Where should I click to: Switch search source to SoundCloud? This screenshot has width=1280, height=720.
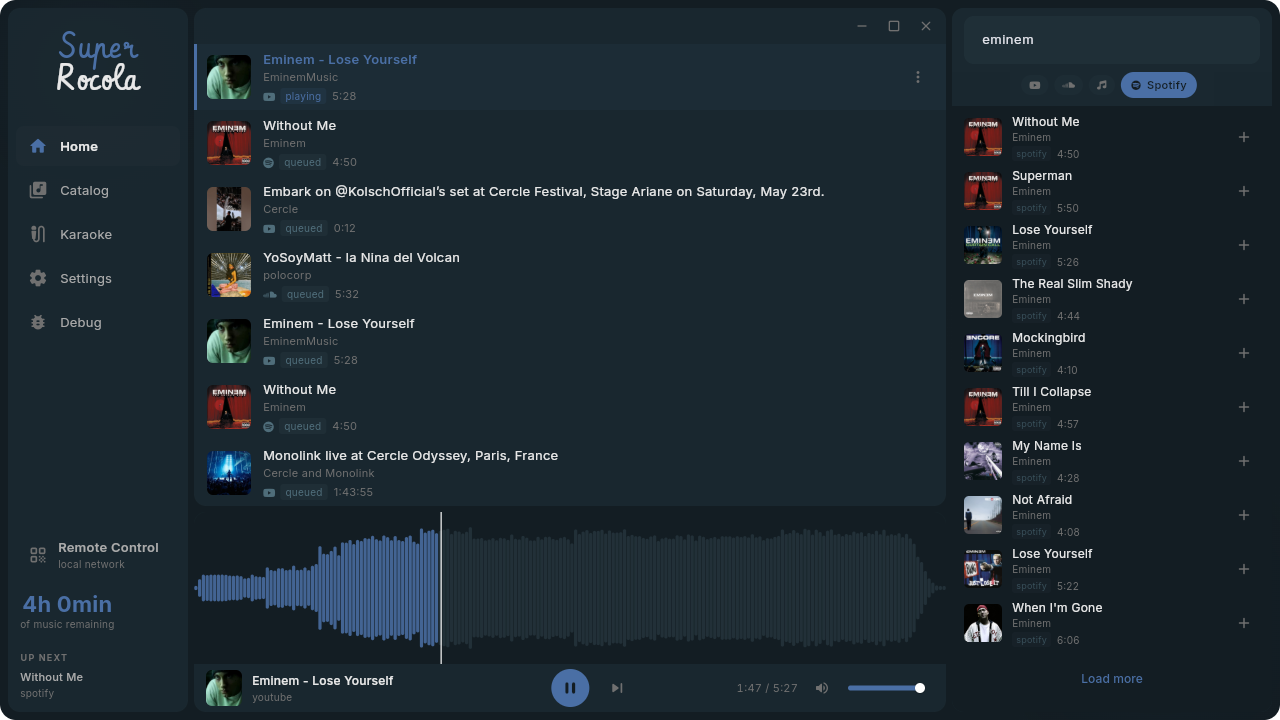(x=1068, y=85)
